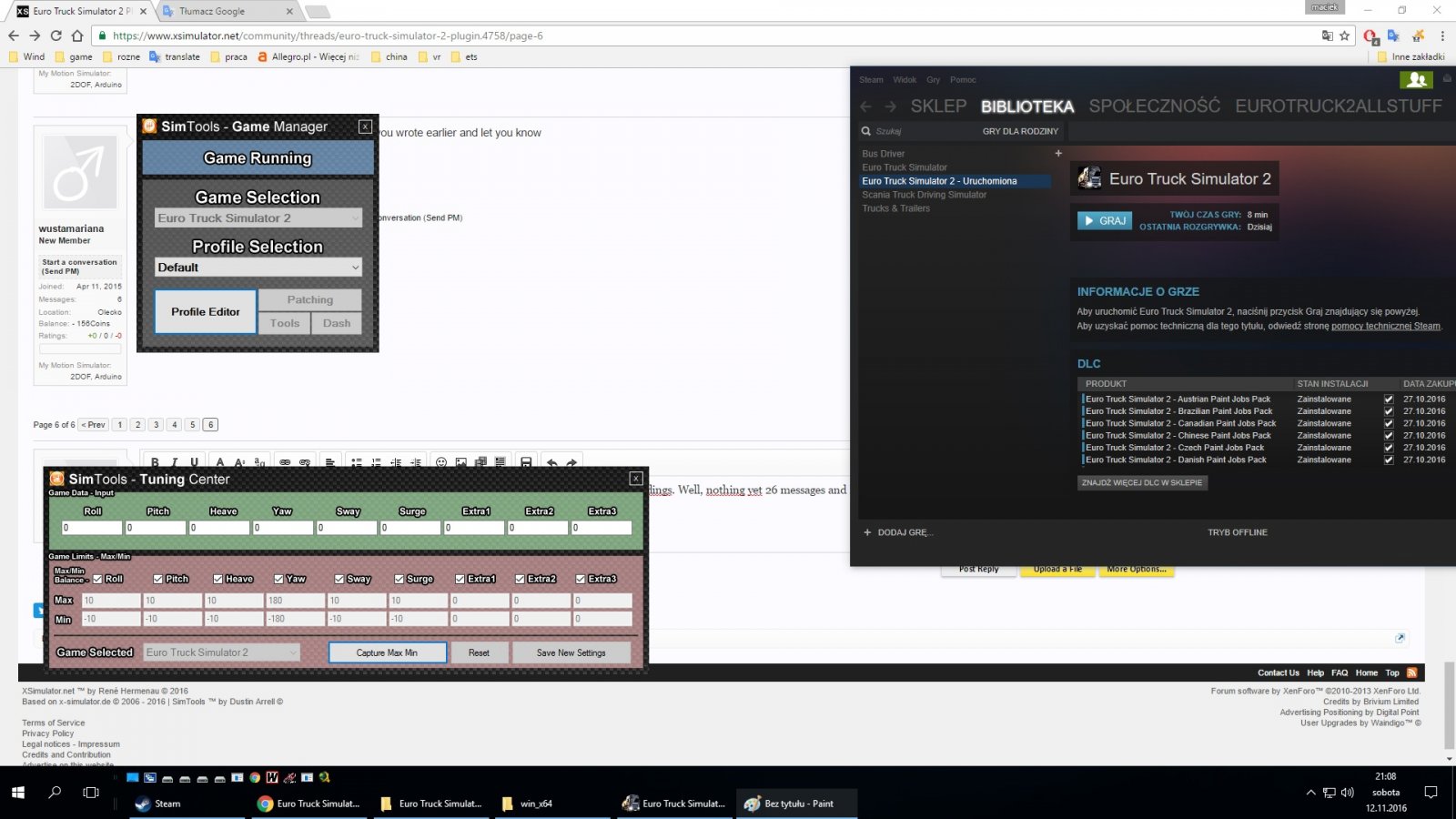1456x819 pixels.
Task: Click the Reset button in Tuning Center
Action: coord(479,652)
